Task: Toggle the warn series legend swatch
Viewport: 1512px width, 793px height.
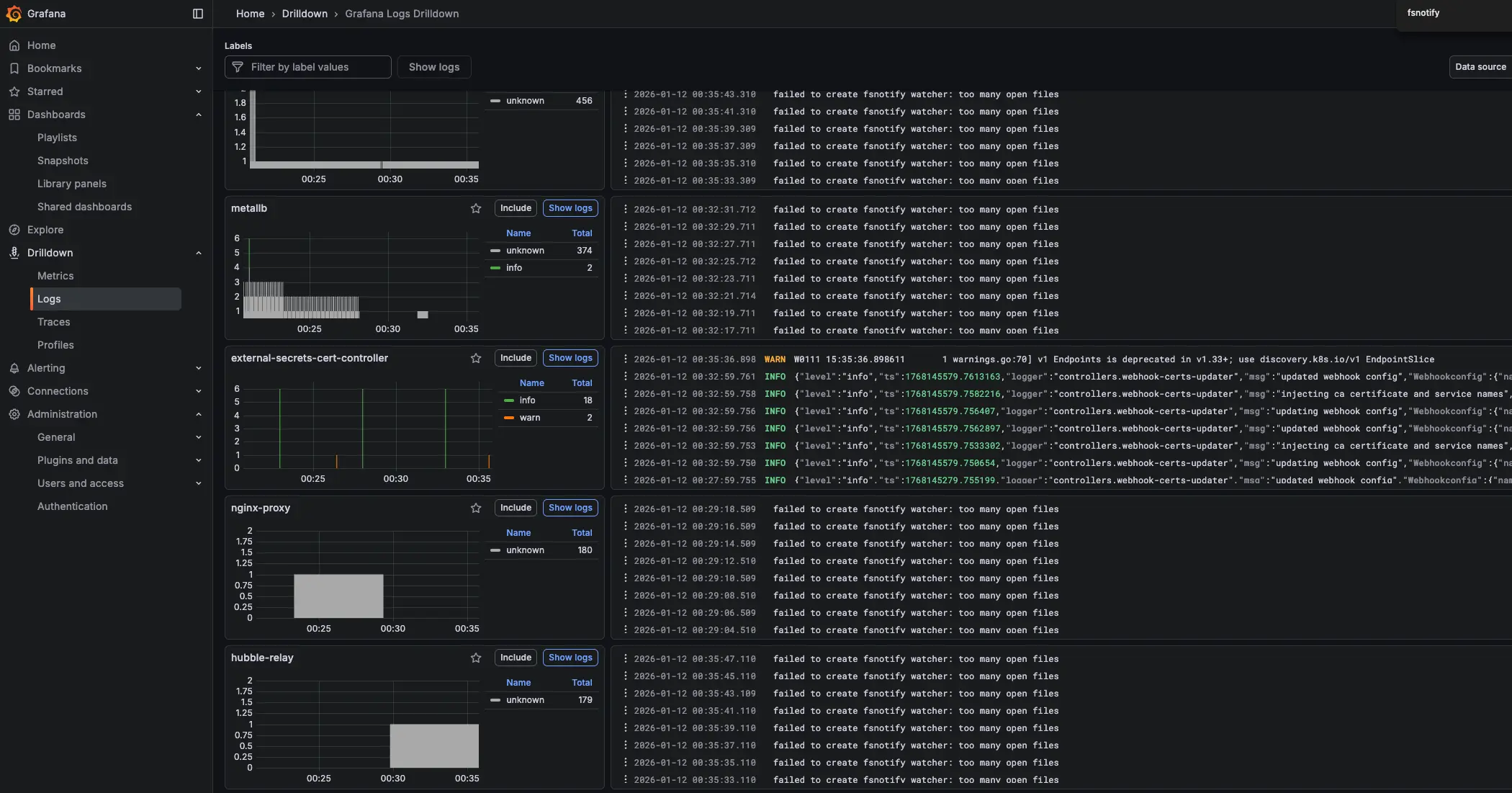Action: coord(509,418)
